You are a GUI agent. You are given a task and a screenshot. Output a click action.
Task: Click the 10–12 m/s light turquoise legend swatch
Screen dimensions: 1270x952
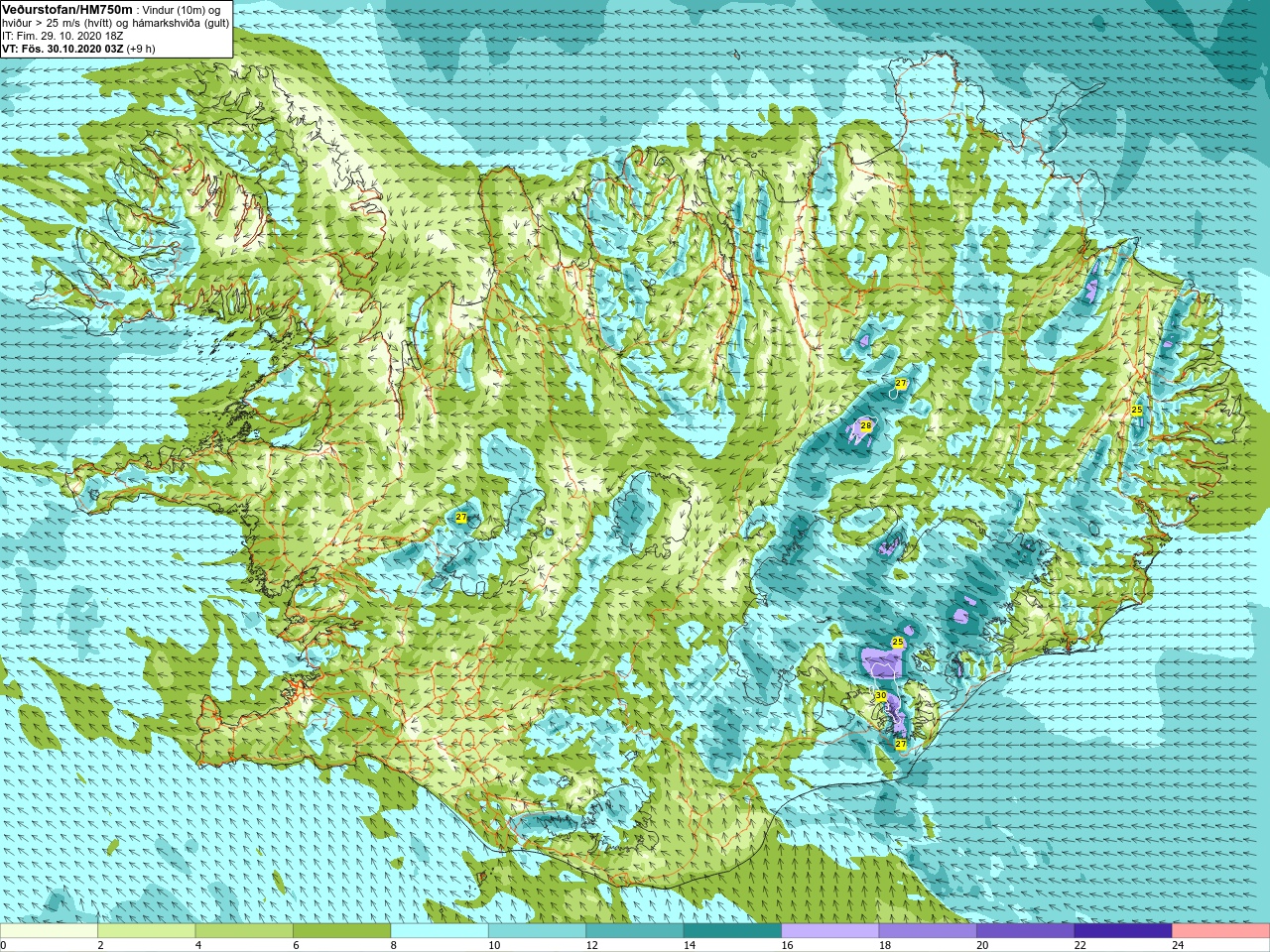click(x=537, y=931)
